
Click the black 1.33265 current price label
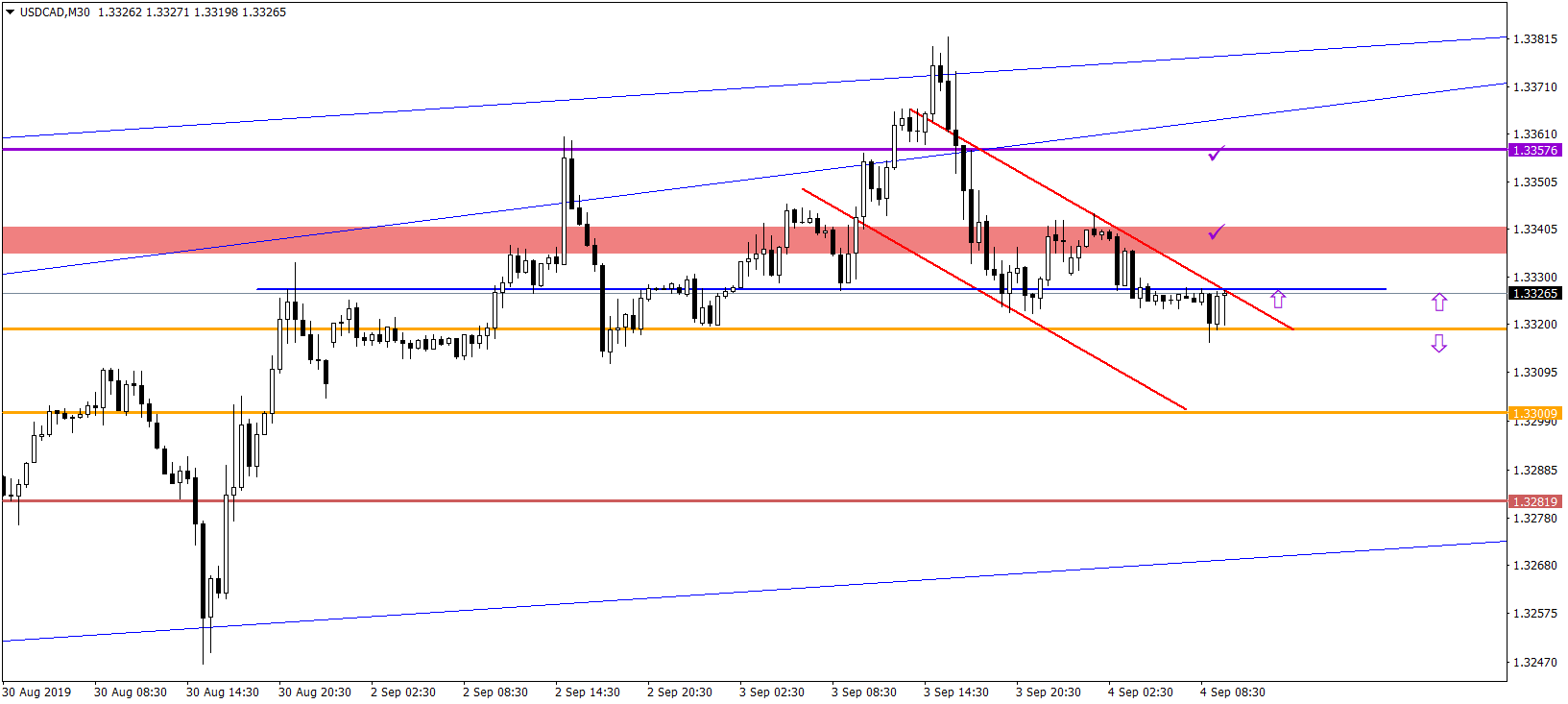[x=1535, y=294]
